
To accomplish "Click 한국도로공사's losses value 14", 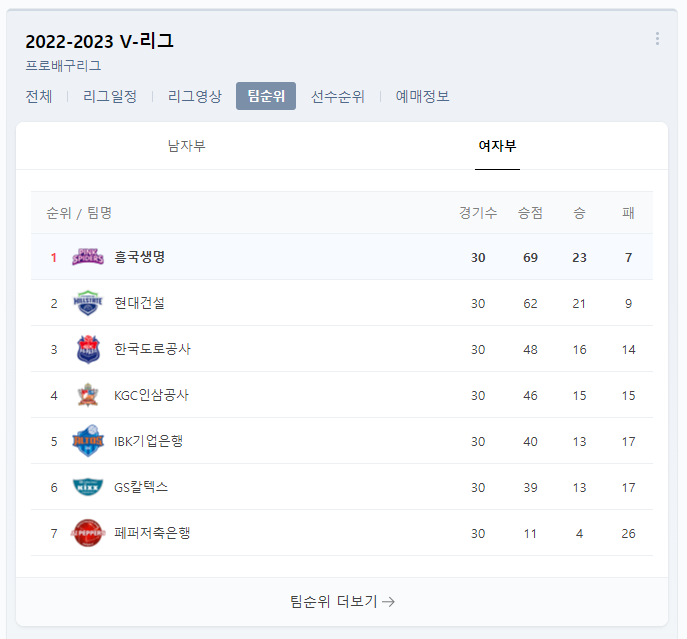I will tap(628, 349).
